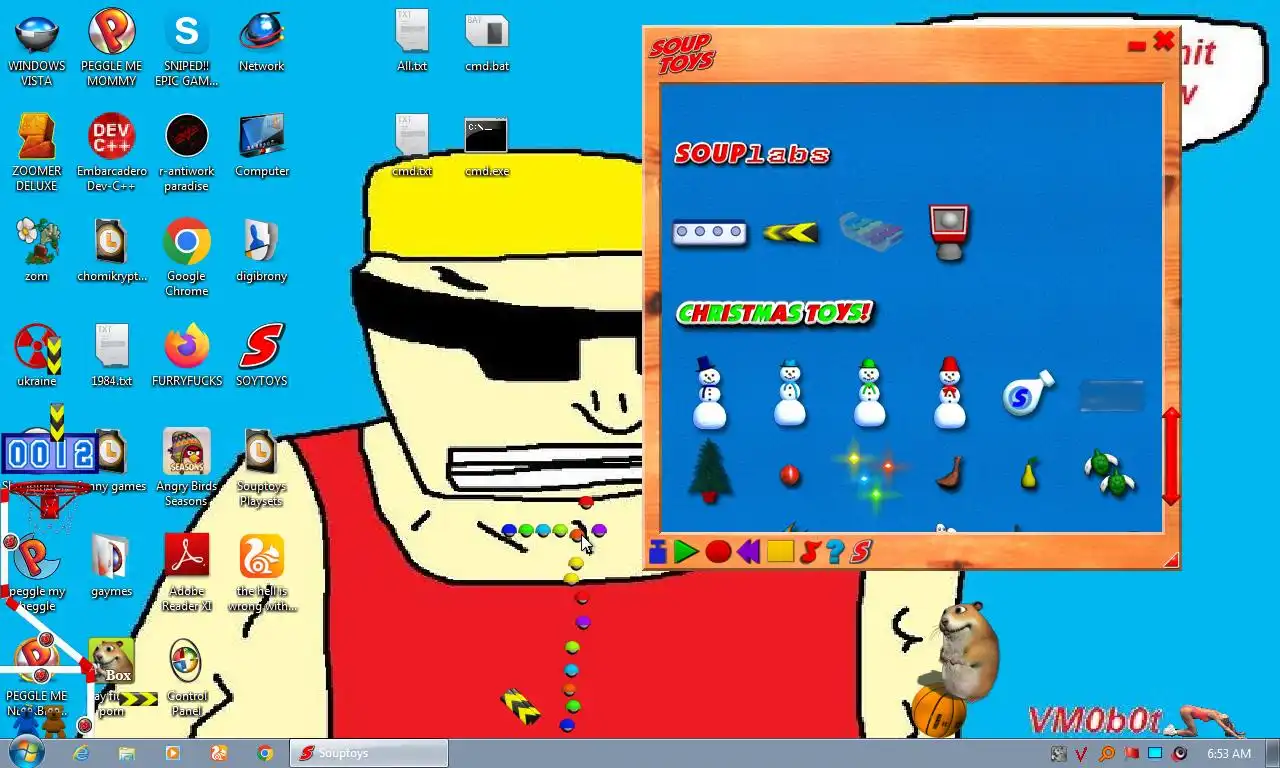The width and height of the screenshot is (1280, 768).
Task: Select the cmd.bat file on the desktop
Action: (487, 42)
